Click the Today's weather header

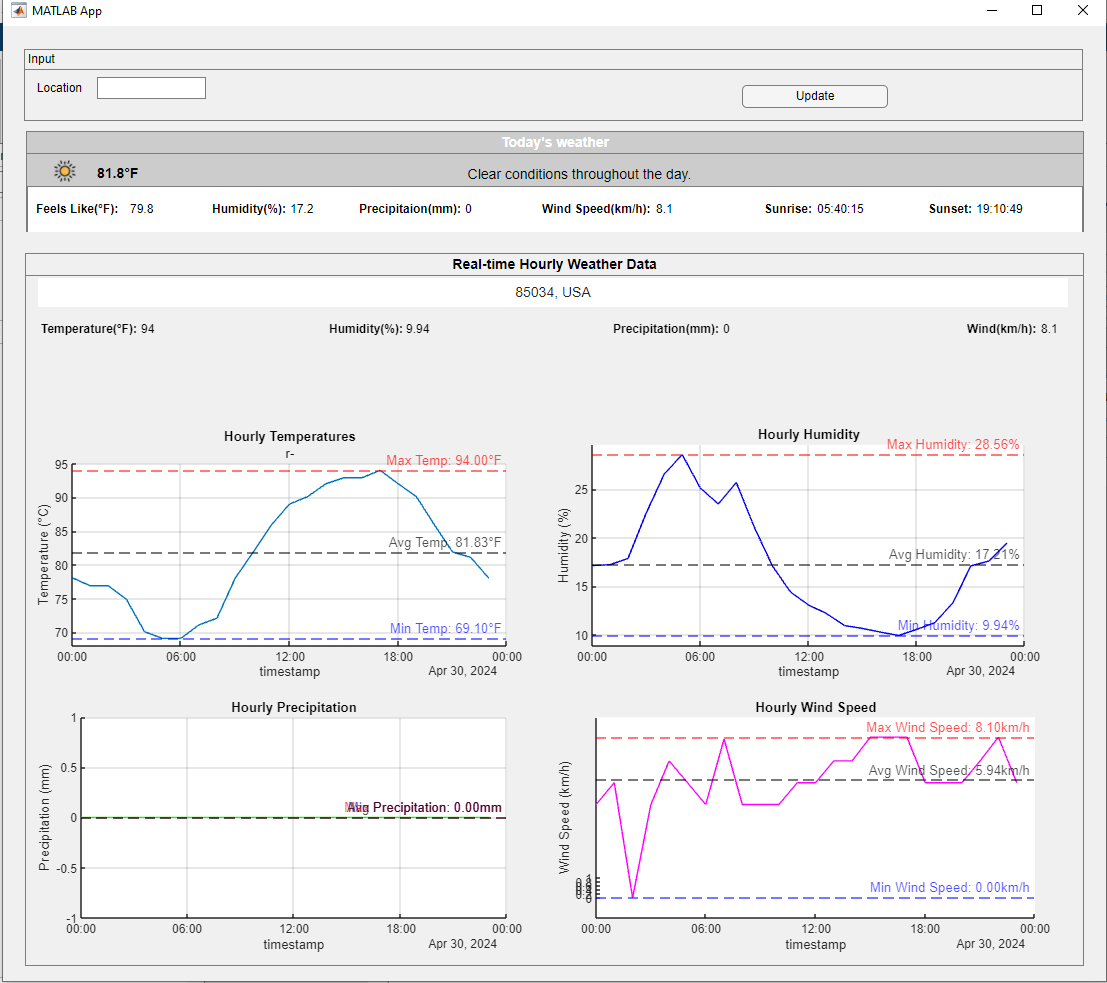pos(555,143)
